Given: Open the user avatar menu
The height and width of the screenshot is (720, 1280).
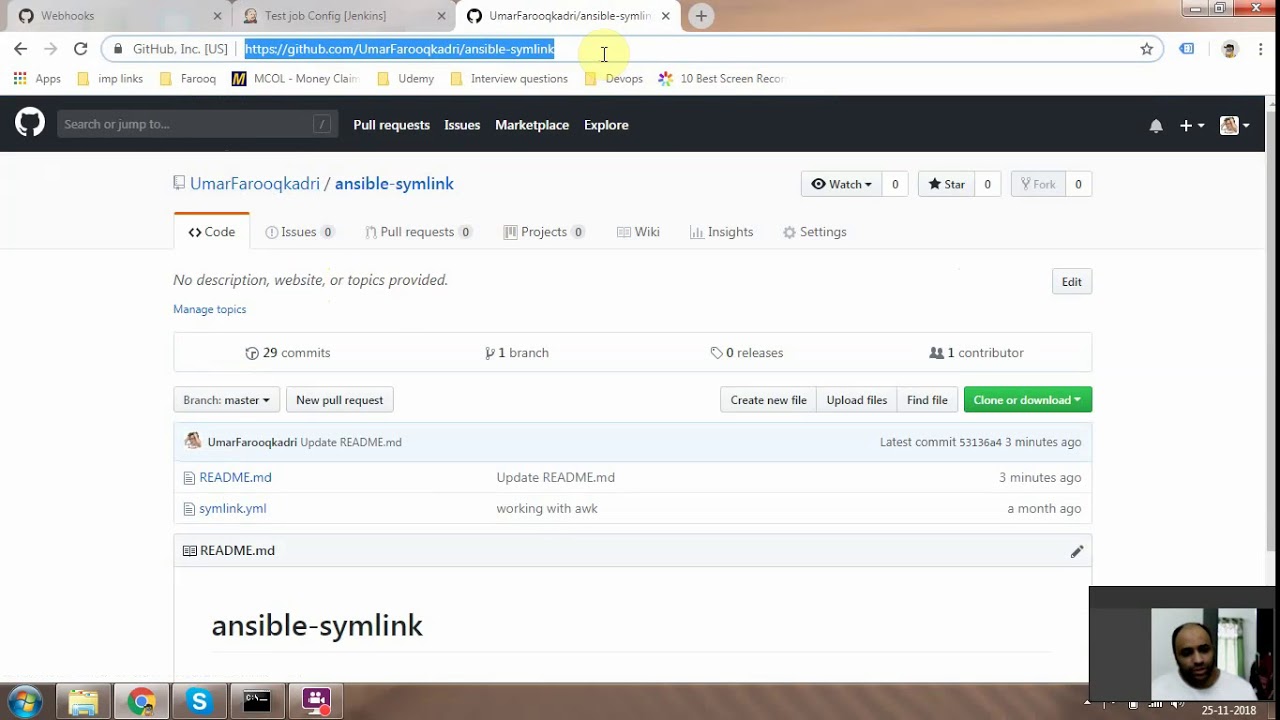Looking at the screenshot, I should coord(1235,125).
